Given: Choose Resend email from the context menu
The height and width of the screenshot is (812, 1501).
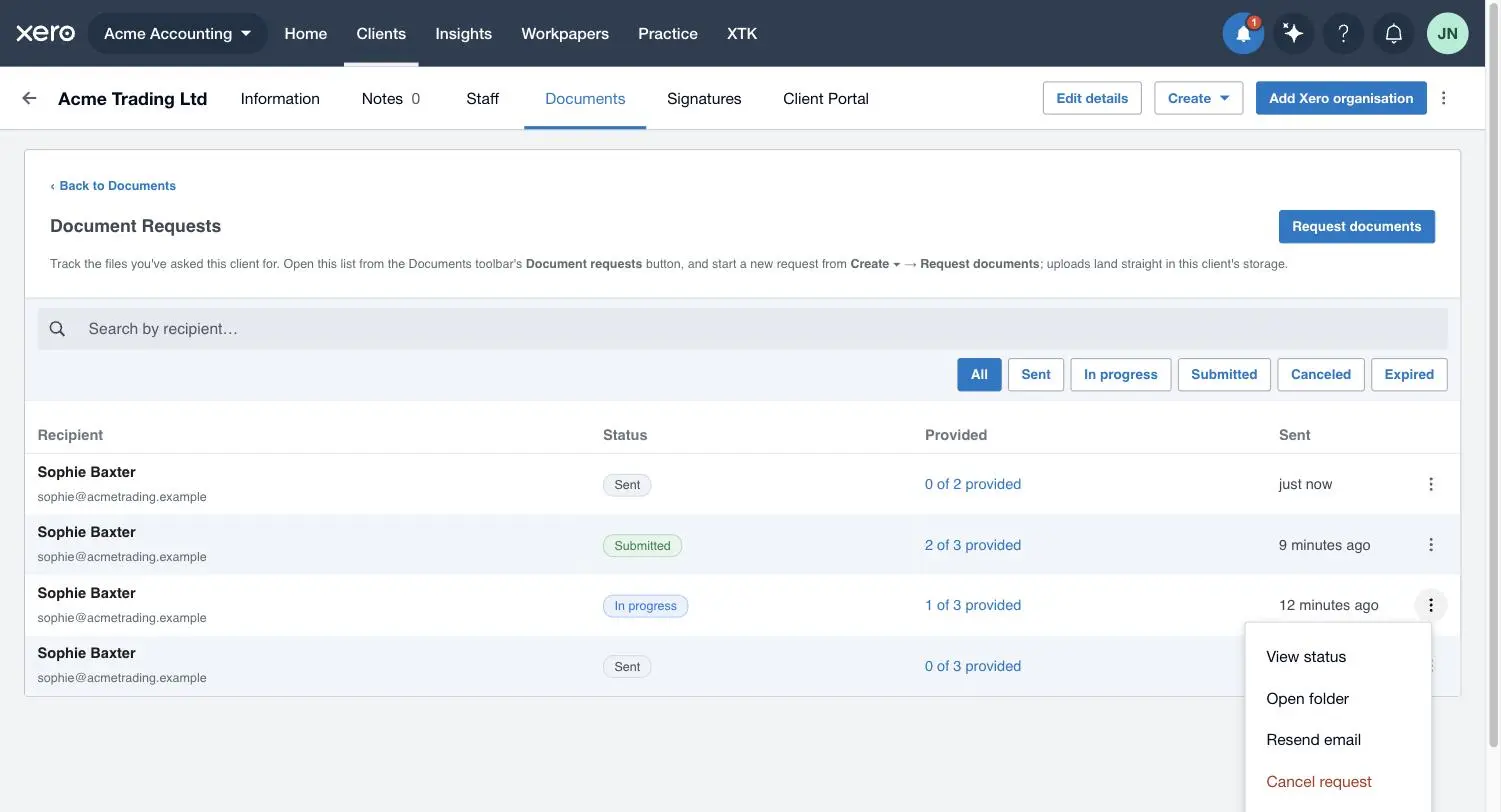Looking at the screenshot, I should [1313, 740].
